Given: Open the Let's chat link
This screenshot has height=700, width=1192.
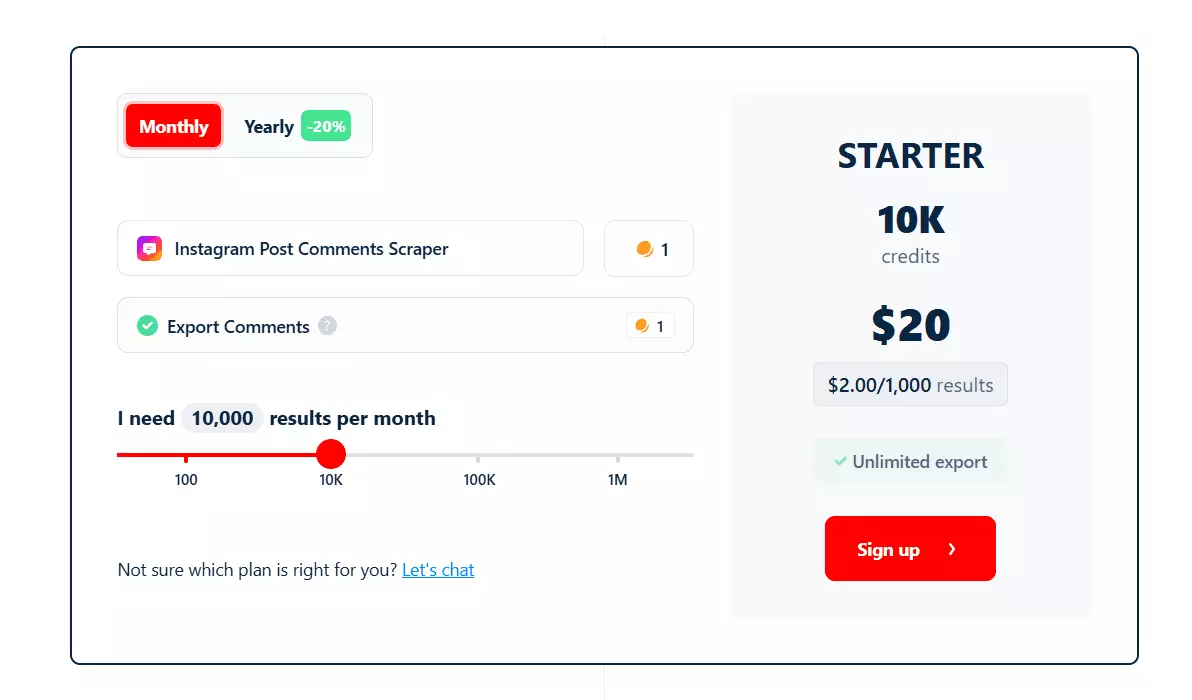Looking at the screenshot, I should click(x=438, y=570).
